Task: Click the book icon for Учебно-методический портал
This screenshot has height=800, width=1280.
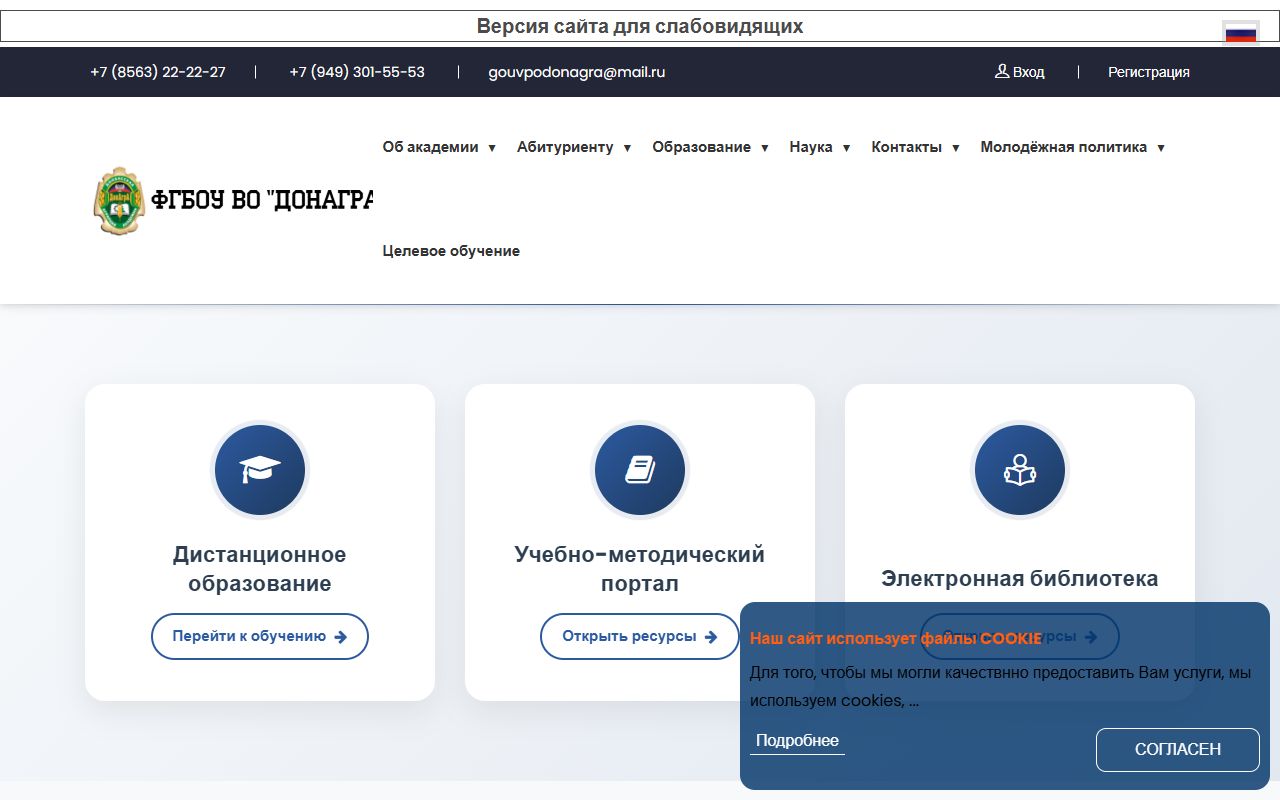Action: pos(640,470)
